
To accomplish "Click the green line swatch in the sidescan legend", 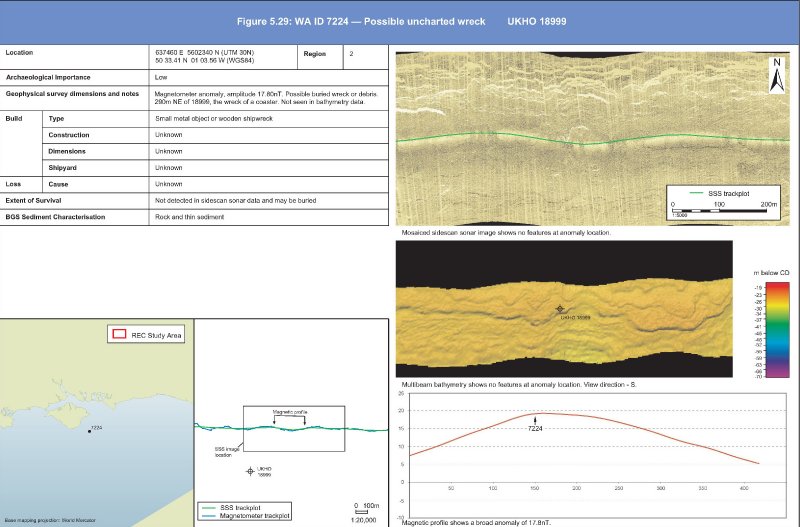I will click(696, 193).
